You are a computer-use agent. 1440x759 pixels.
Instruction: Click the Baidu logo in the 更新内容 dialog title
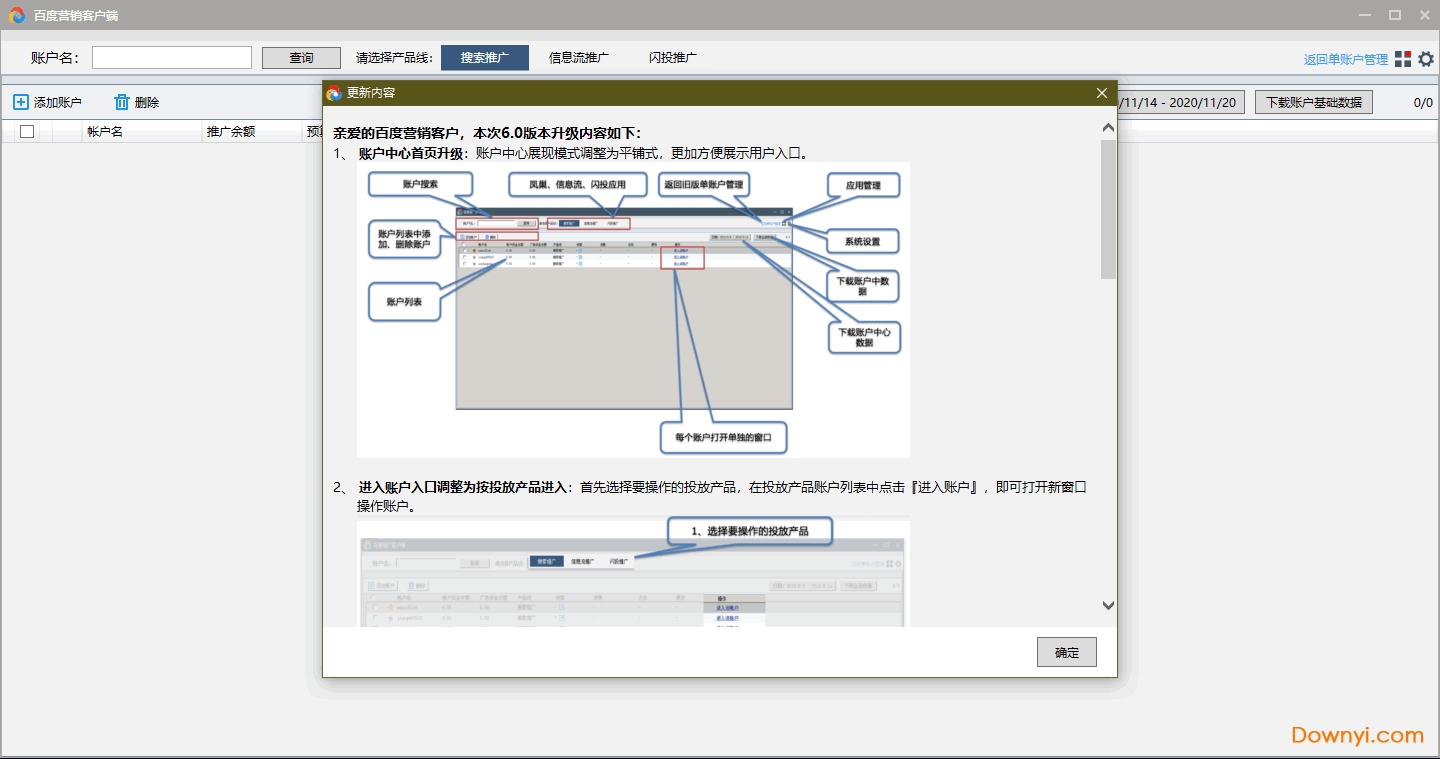tap(334, 93)
